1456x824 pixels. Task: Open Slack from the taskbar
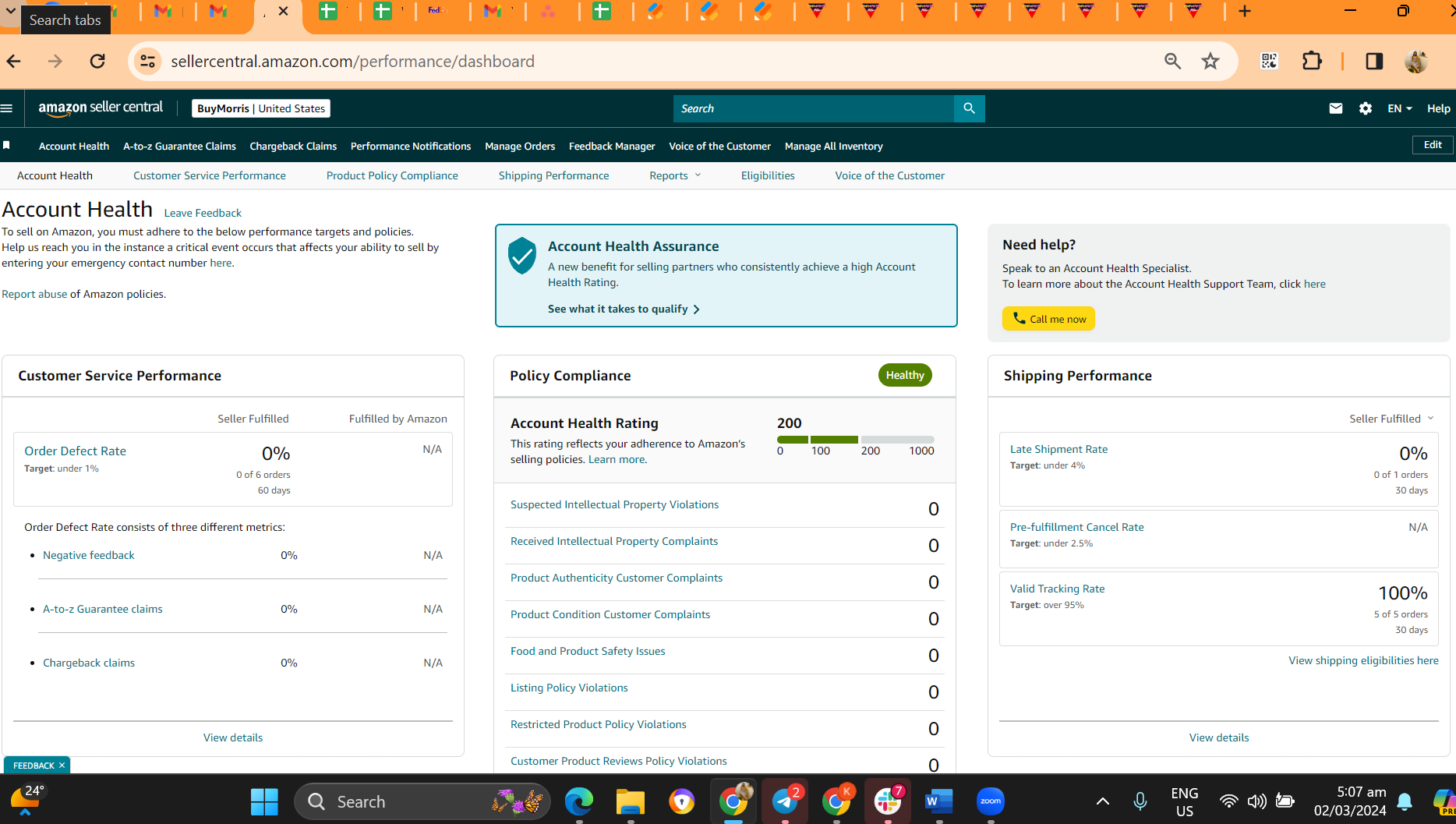point(888,801)
